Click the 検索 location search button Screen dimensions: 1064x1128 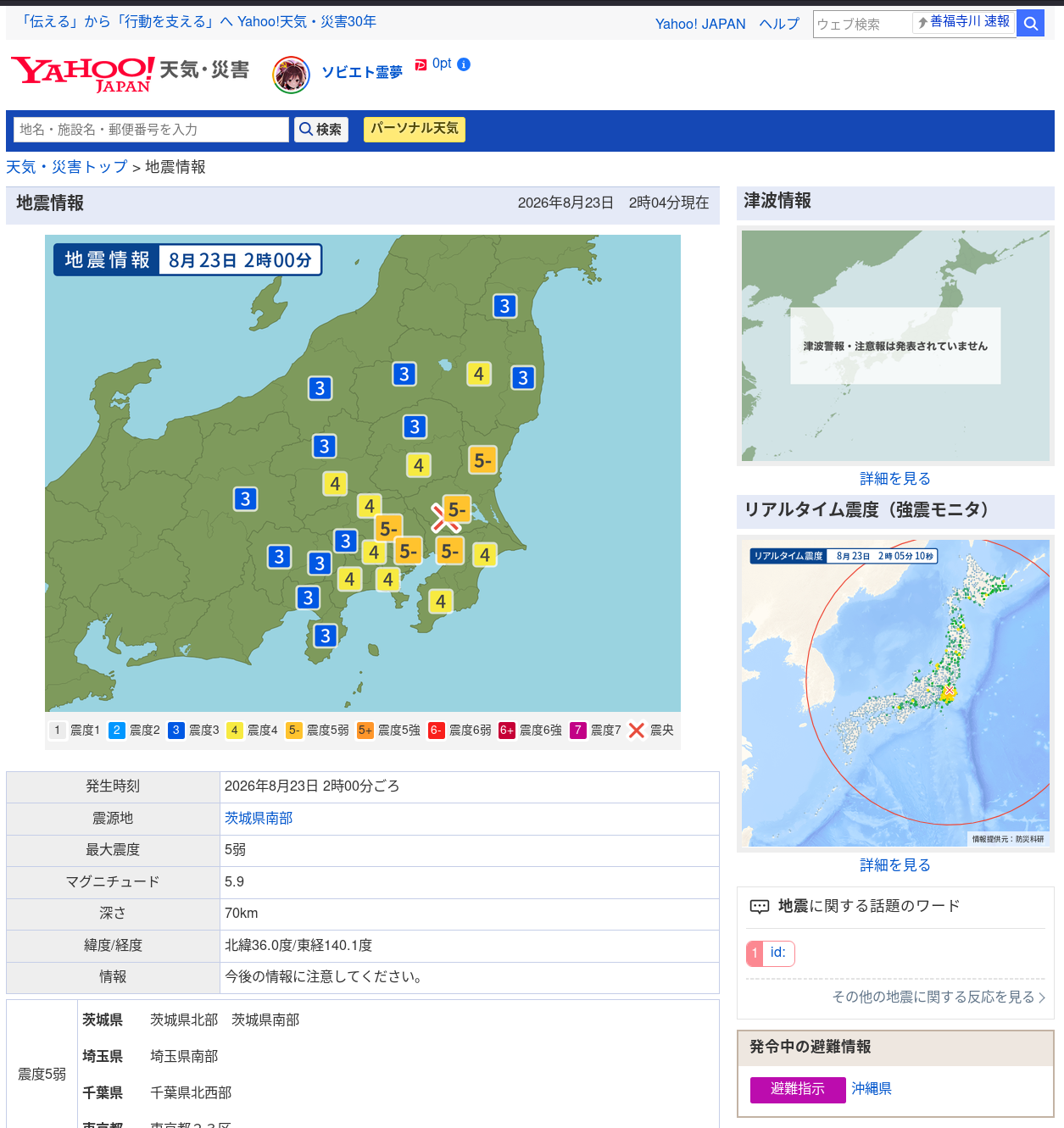coord(321,129)
